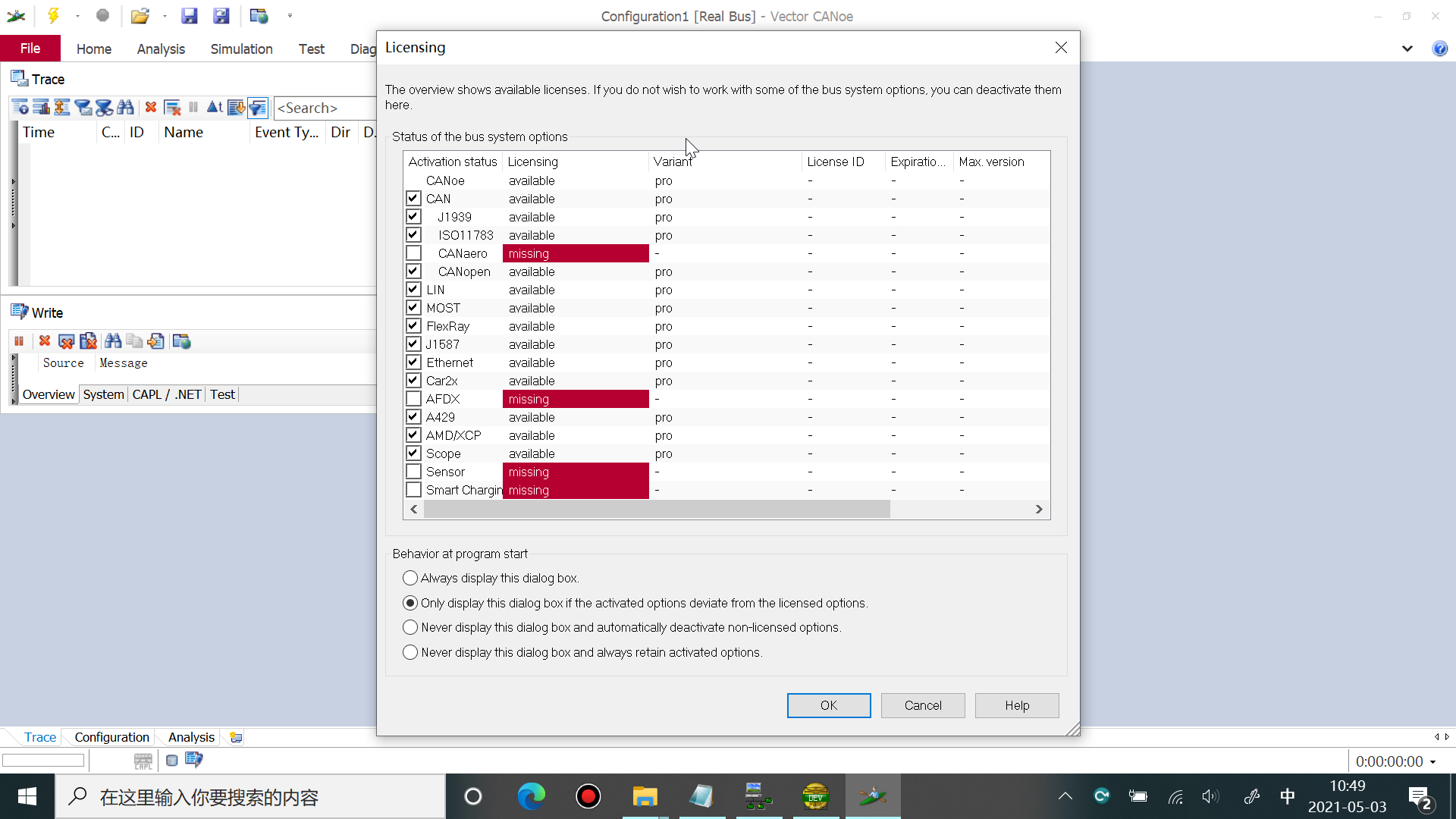Click the binoculars find icon in Trace toolbar
1456x819 pixels.
pyautogui.click(x=125, y=108)
